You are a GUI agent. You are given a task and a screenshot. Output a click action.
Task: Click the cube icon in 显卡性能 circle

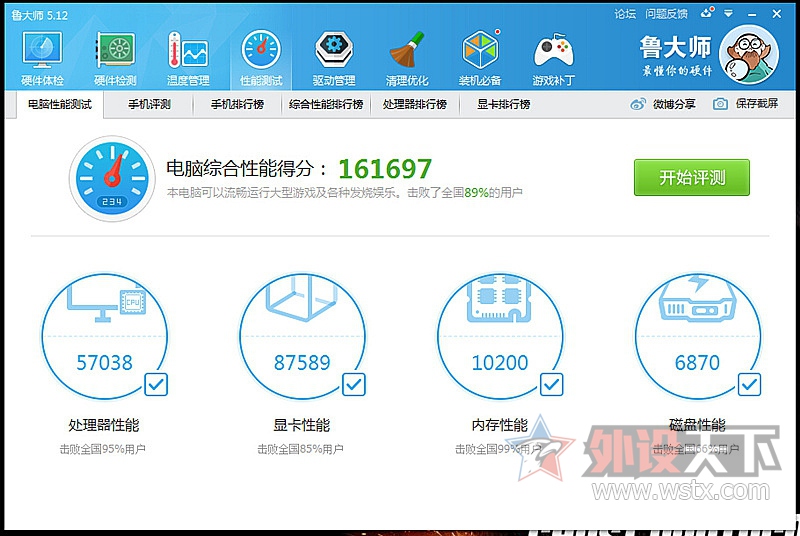(301, 298)
